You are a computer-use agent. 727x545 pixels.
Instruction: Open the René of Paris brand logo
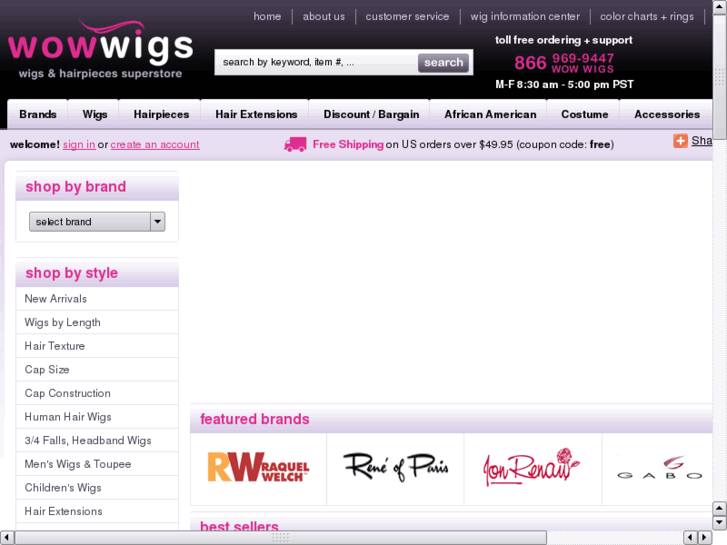point(395,467)
